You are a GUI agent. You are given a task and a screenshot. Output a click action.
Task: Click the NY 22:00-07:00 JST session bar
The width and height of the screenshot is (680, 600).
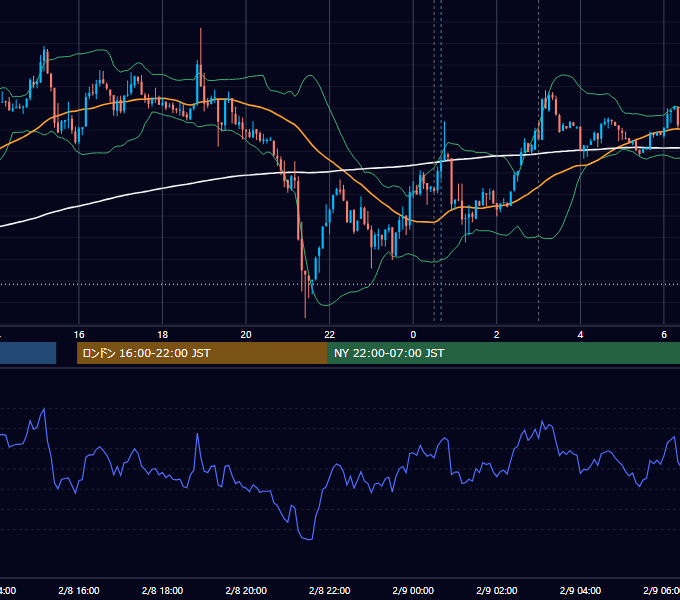point(503,353)
